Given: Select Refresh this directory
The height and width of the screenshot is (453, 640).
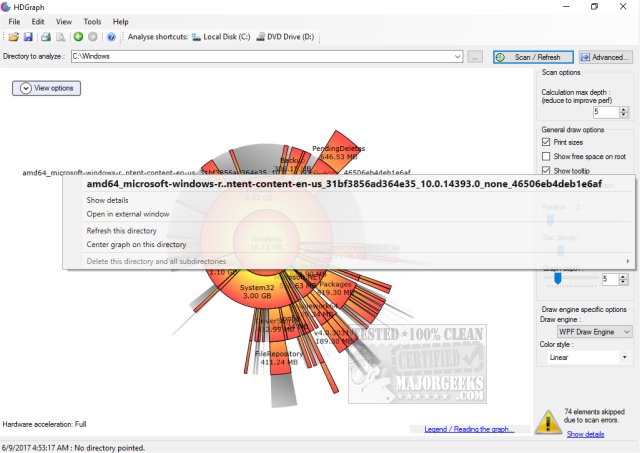Looking at the screenshot, I should point(121,231).
